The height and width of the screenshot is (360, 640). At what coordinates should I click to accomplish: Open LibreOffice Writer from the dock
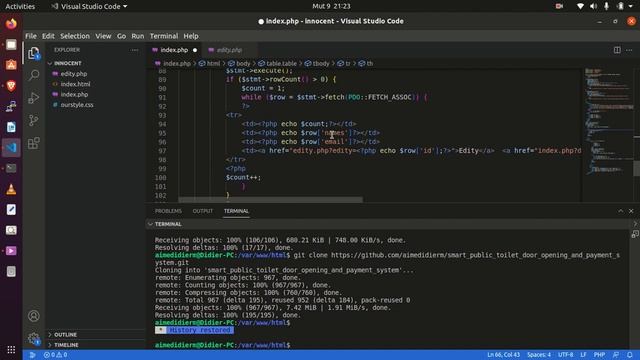(x=11, y=127)
